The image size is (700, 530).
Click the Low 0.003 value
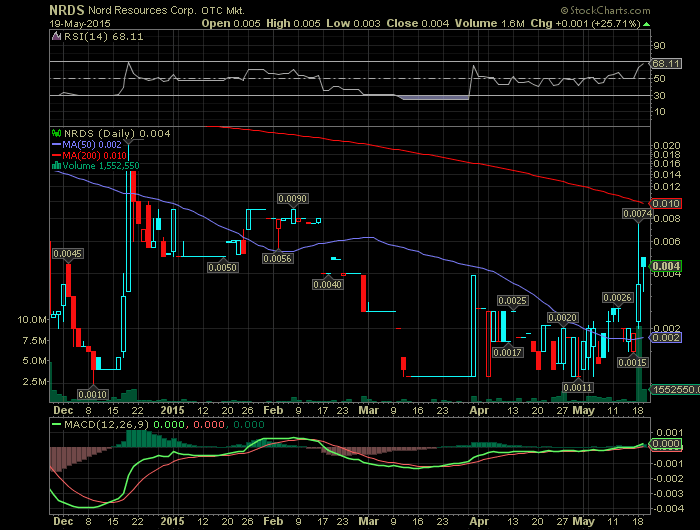tap(353, 24)
